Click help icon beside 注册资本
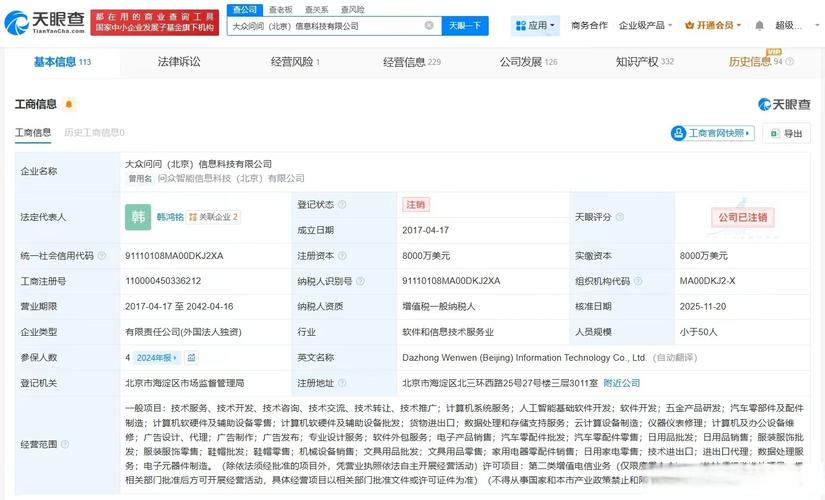Screen dimensions: 825x500 click(x=342, y=255)
